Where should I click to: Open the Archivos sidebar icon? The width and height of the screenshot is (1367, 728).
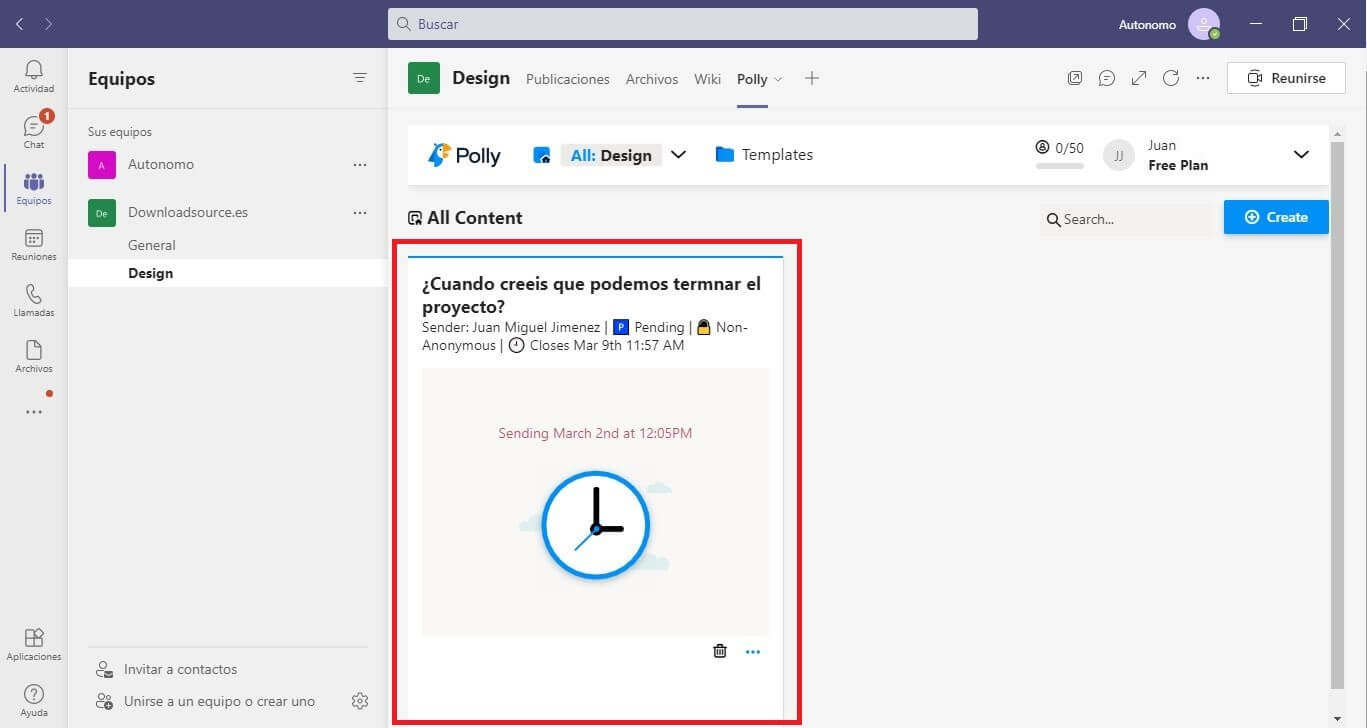click(x=34, y=355)
